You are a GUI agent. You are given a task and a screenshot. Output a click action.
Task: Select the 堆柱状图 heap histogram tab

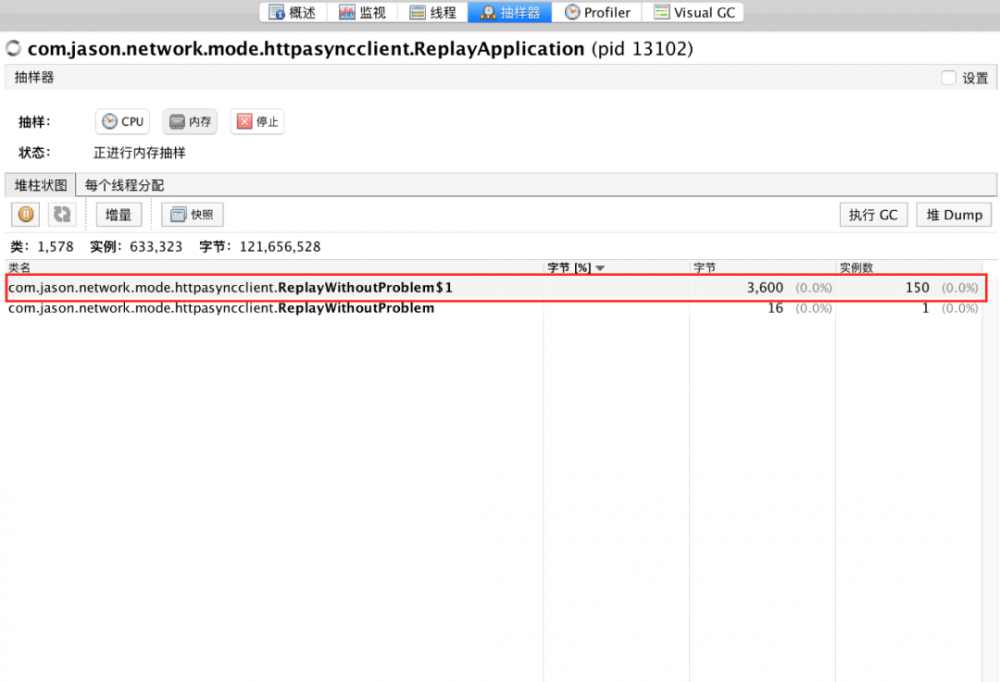(40, 185)
